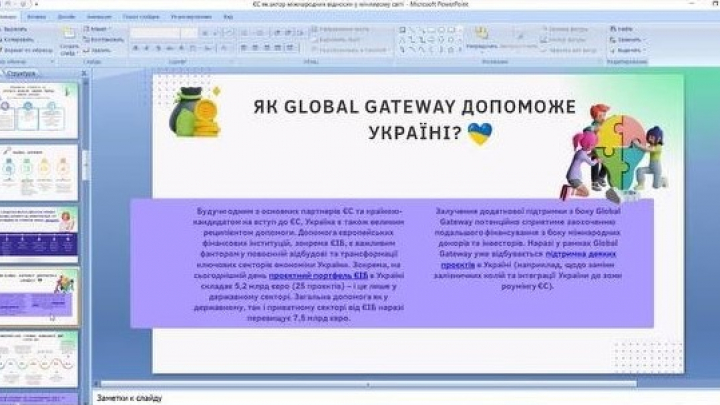Click the left purple text block paragraph
720x405 pixels.
[299, 264]
